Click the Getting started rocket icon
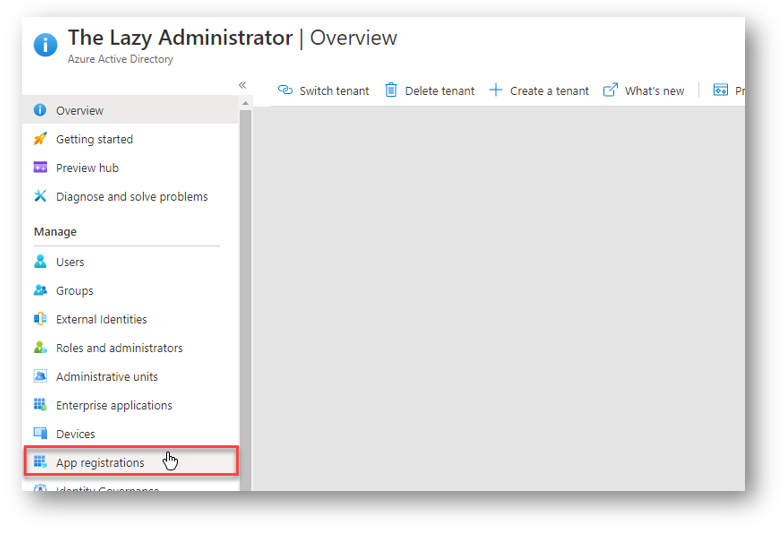 tap(40, 138)
